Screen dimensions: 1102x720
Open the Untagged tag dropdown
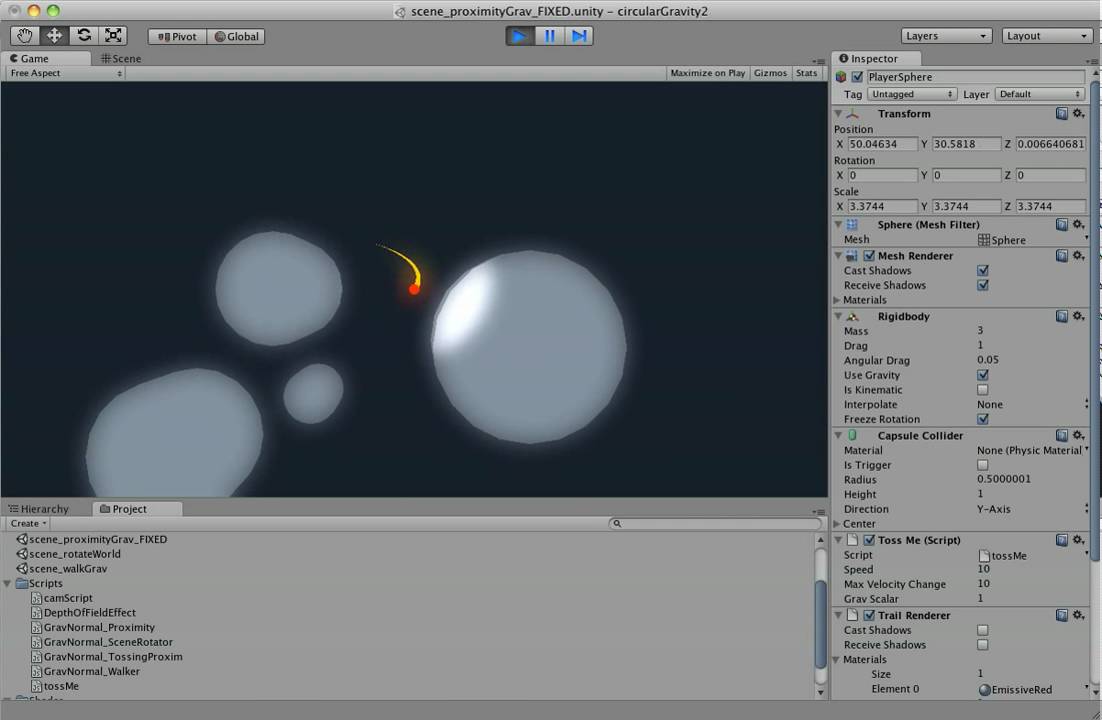[x=910, y=93]
